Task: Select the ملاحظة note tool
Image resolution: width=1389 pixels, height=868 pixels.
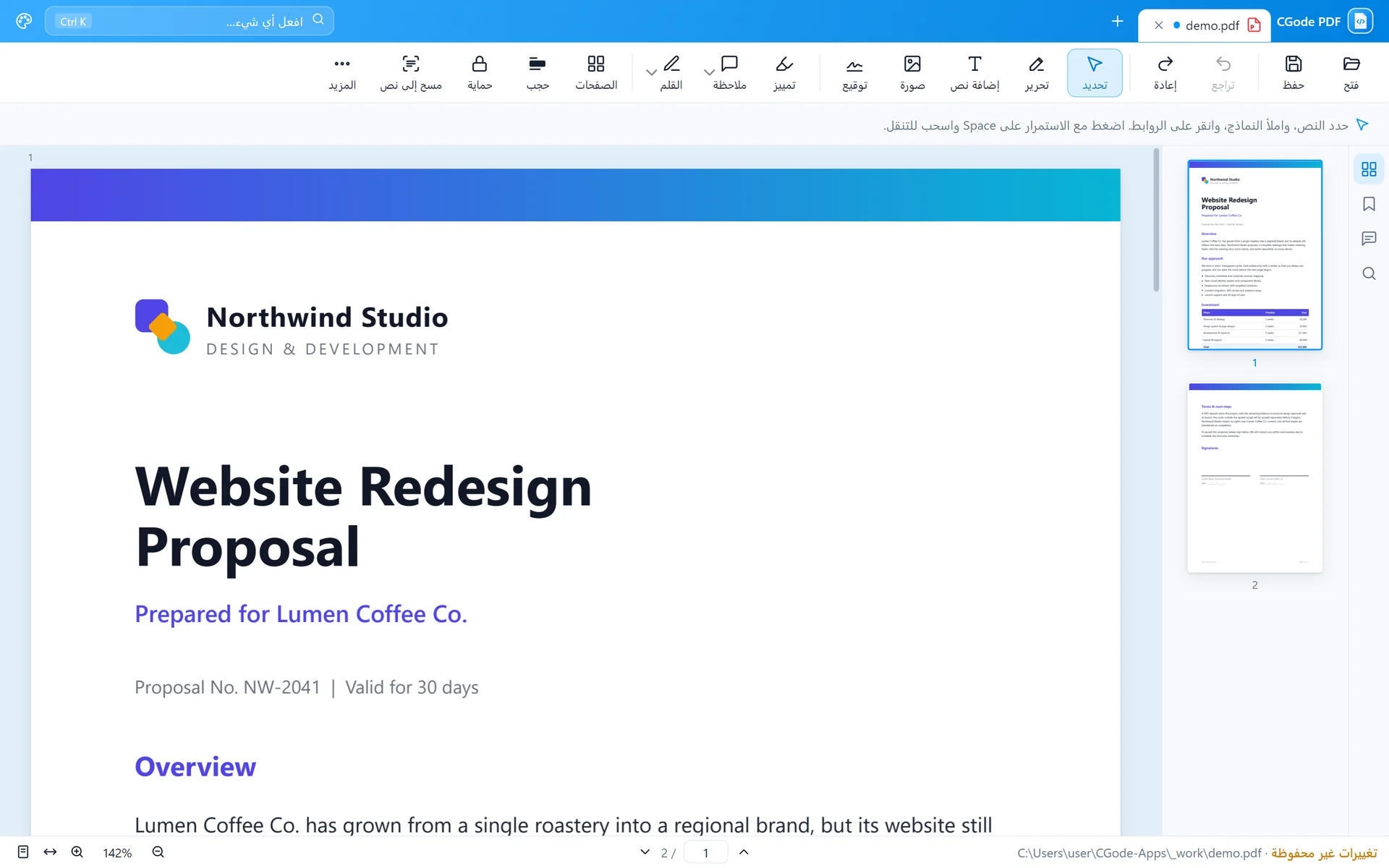Action: (x=729, y=72)
